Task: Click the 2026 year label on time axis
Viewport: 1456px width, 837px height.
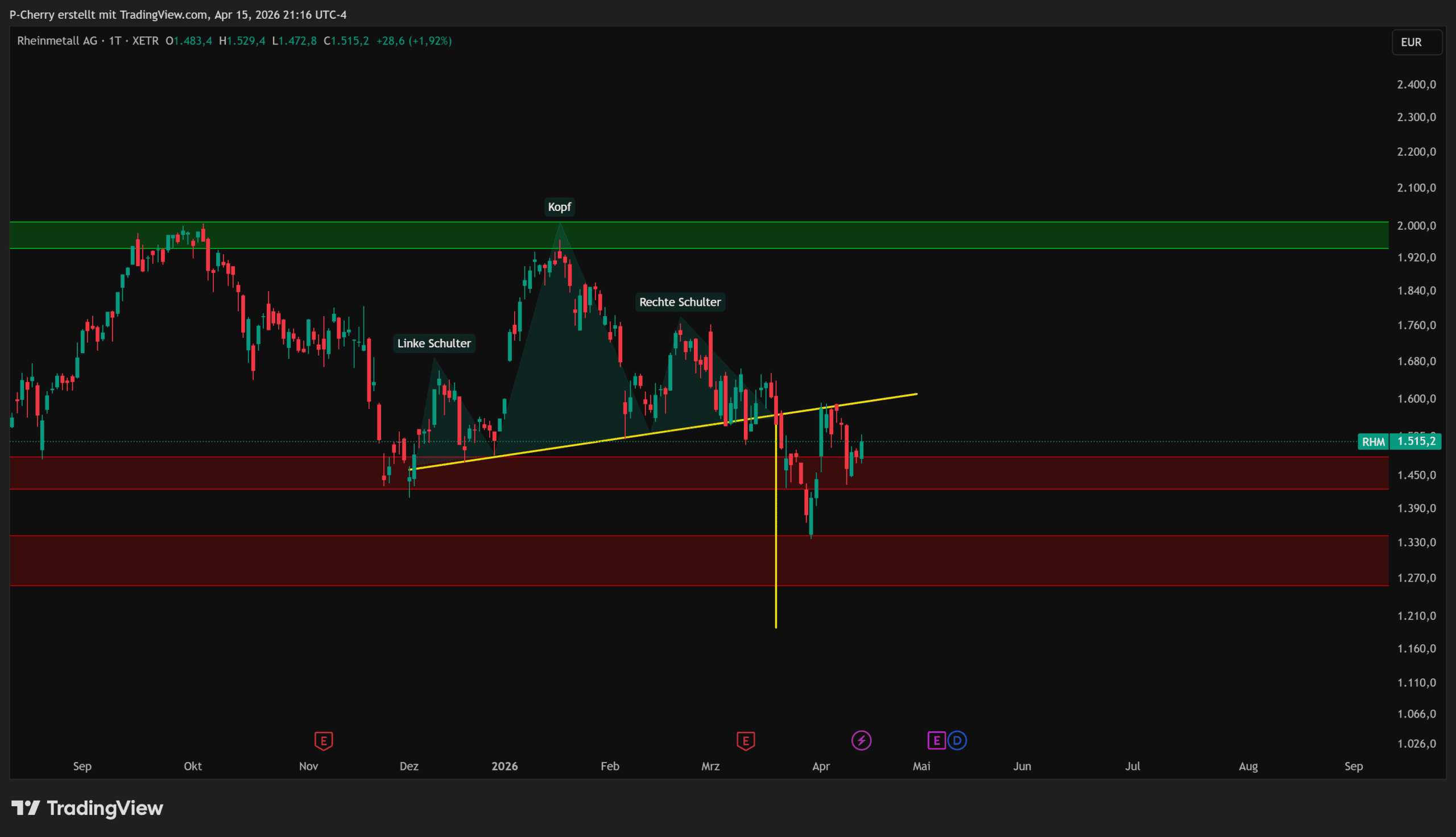Action: click(504, 766)
